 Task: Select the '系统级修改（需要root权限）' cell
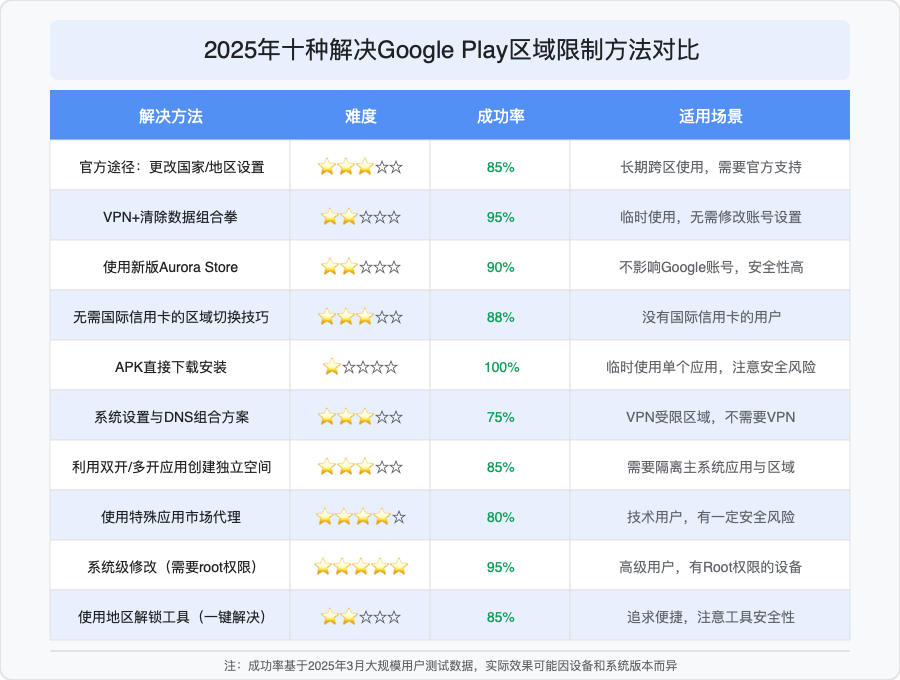pyautogui.click(x=172, y=567)
